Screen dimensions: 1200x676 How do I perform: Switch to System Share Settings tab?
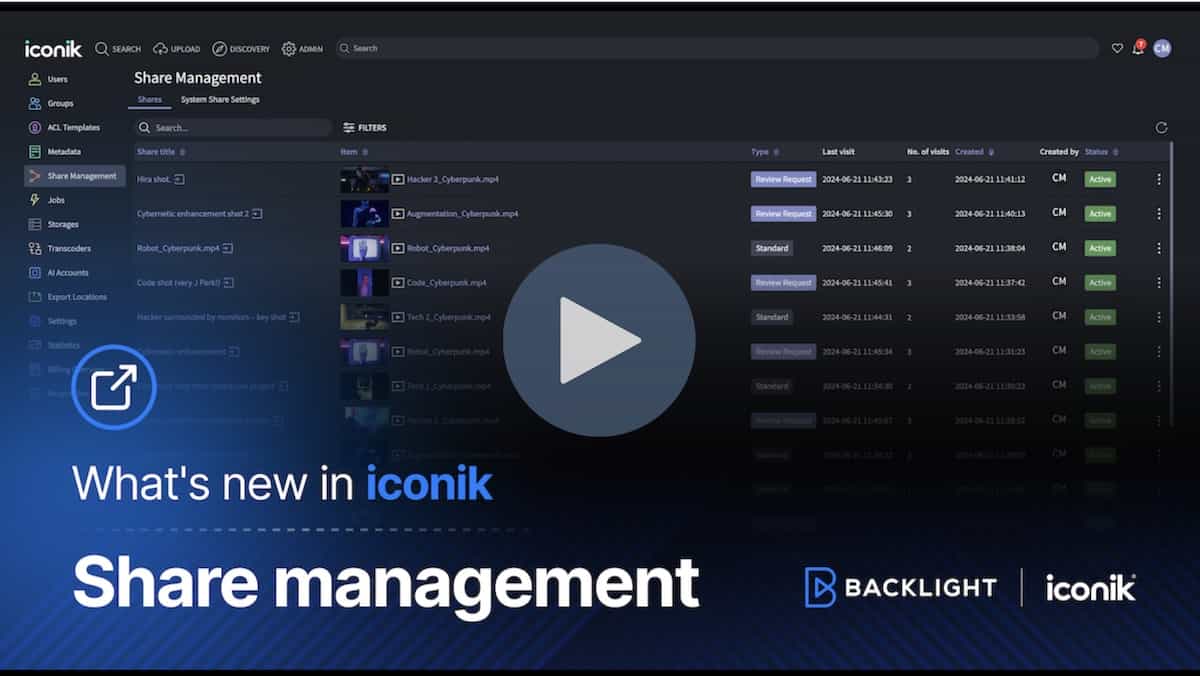click(x=220, y=100)
